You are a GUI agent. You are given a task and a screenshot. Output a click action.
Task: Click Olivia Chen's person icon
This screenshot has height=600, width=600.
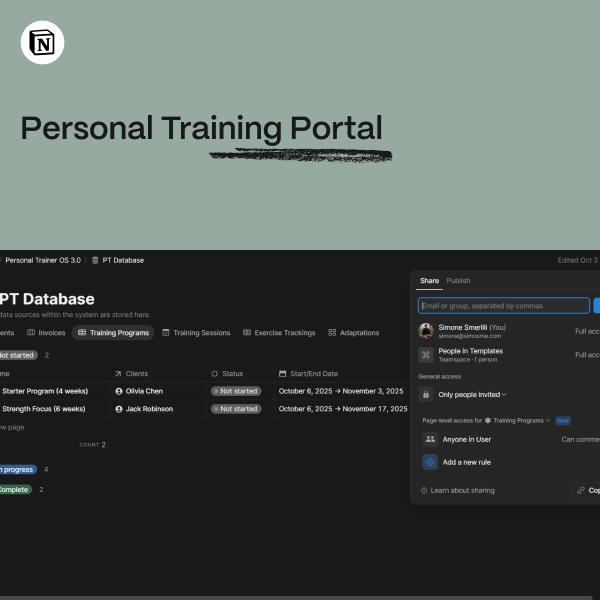click(119, 391)
